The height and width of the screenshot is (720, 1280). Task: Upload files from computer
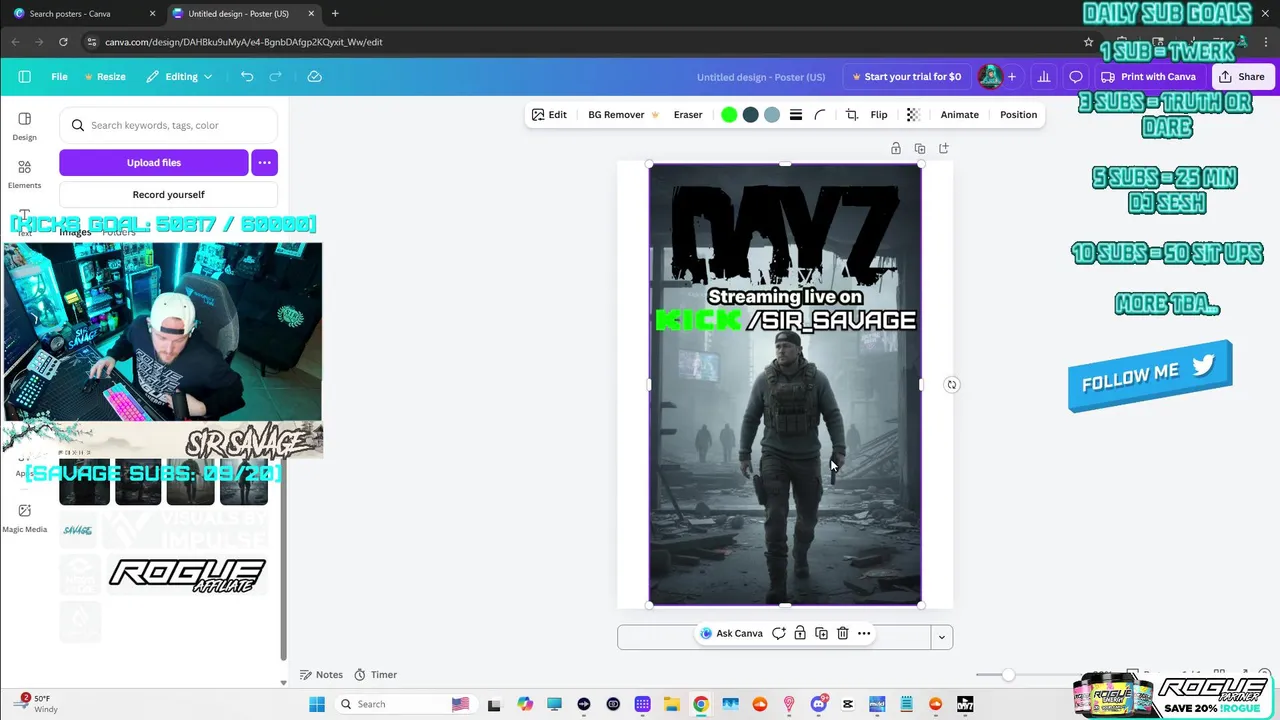(153, 162)
